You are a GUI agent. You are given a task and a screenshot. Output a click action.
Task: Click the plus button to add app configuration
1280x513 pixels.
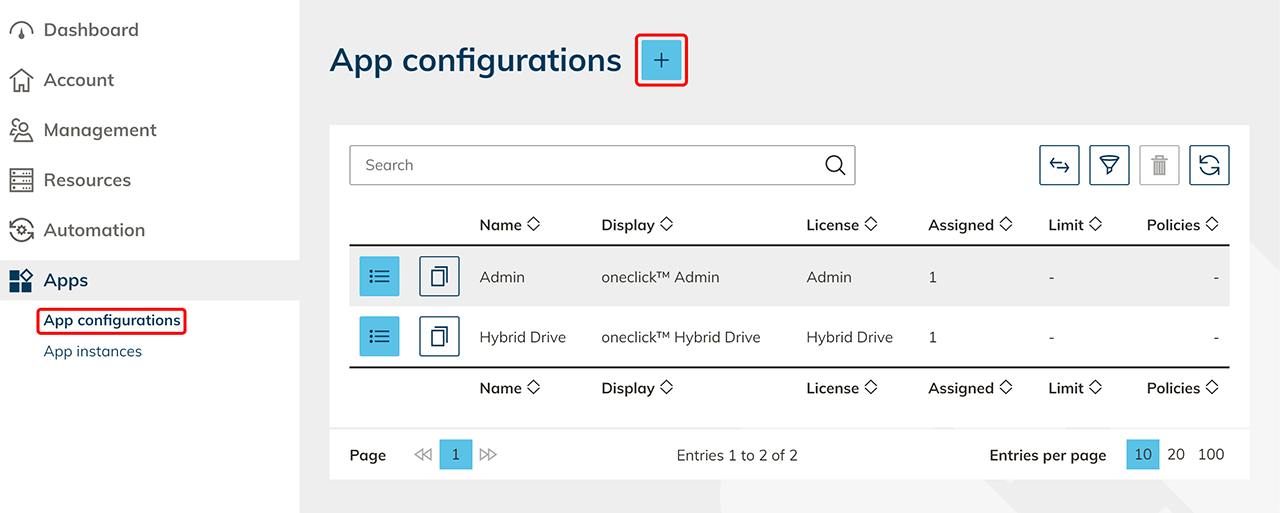tap(661, 61)
